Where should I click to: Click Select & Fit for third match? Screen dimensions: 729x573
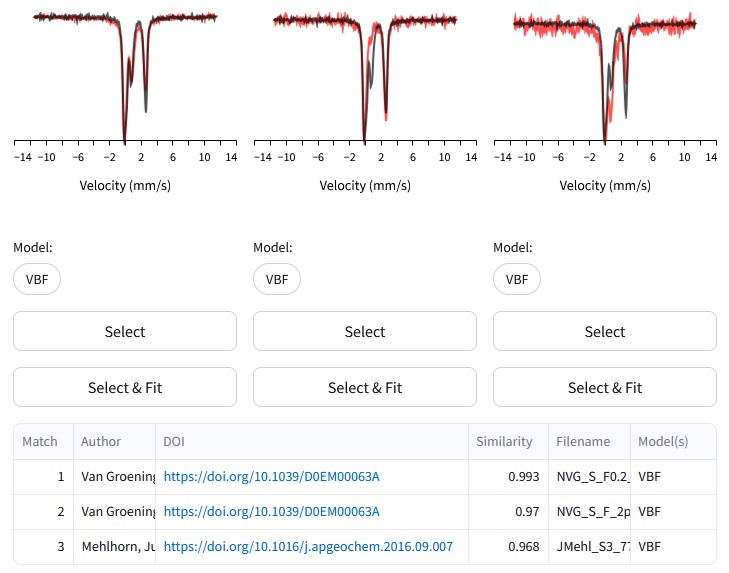pyautogui.click(x=604, y=387)
